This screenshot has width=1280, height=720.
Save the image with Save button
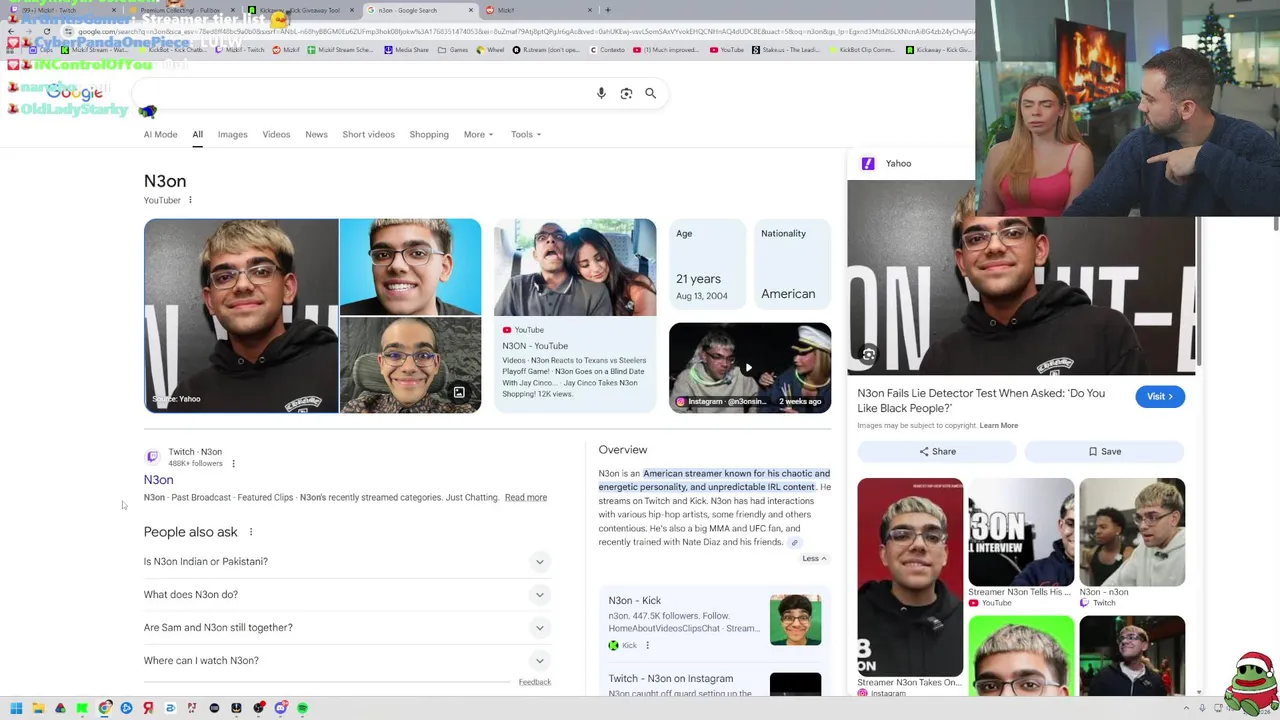point(1105,451)
